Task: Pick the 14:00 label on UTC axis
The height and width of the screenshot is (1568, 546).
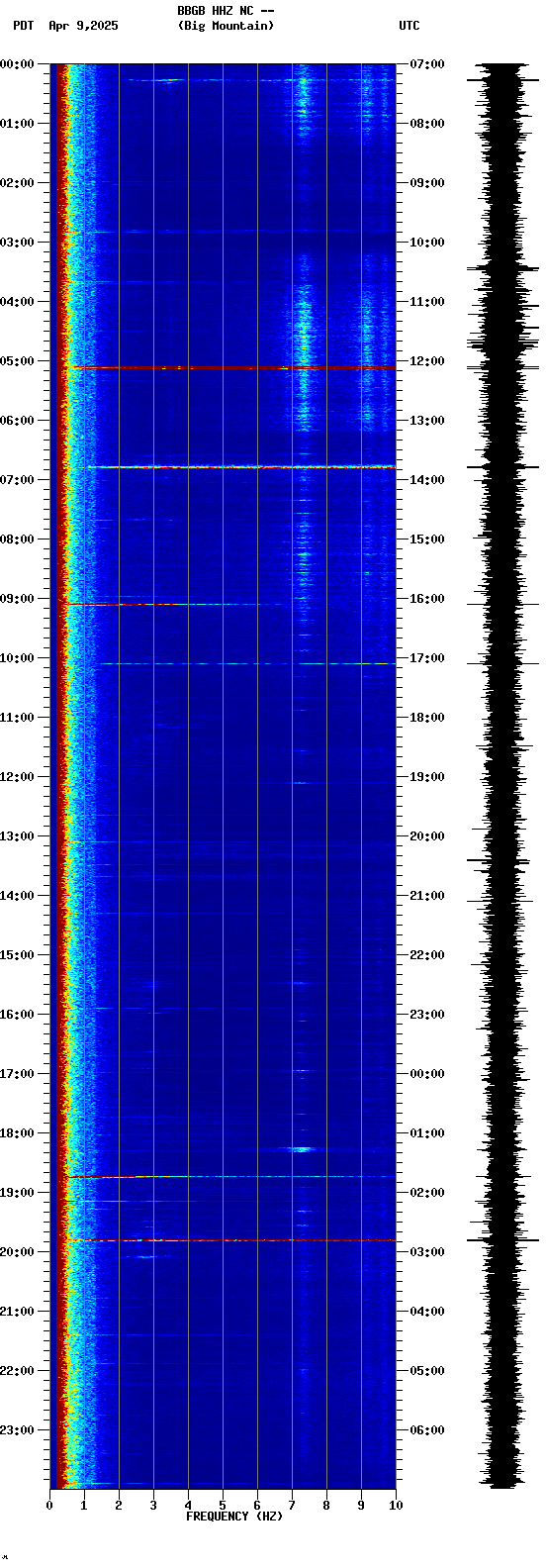Action: point(427,480)
